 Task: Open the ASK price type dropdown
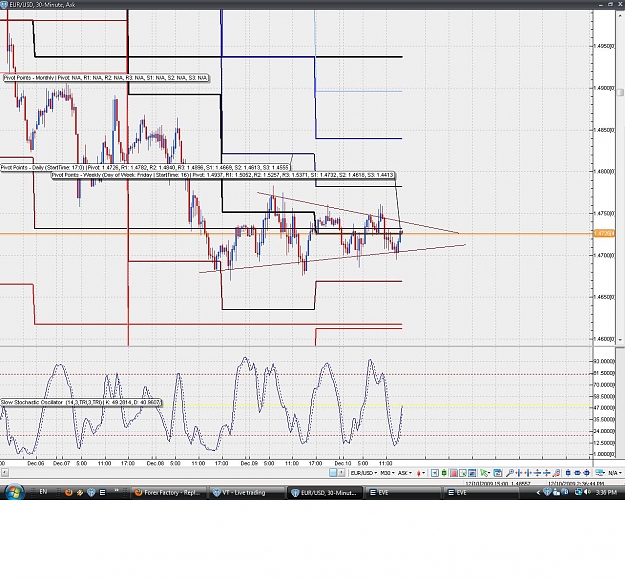(x=405, y=473)
